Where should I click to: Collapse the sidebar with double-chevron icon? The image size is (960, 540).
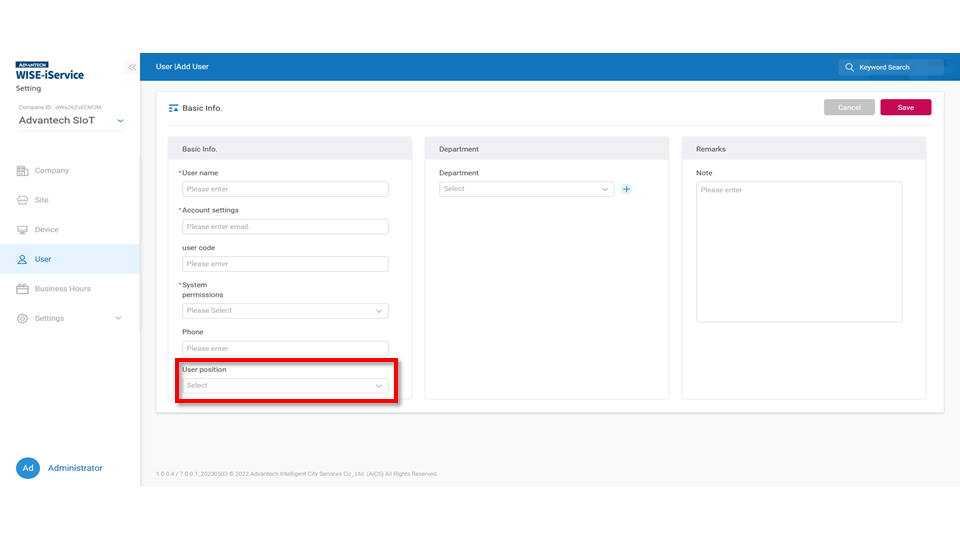pyautogui.click(x=131, y=67)
